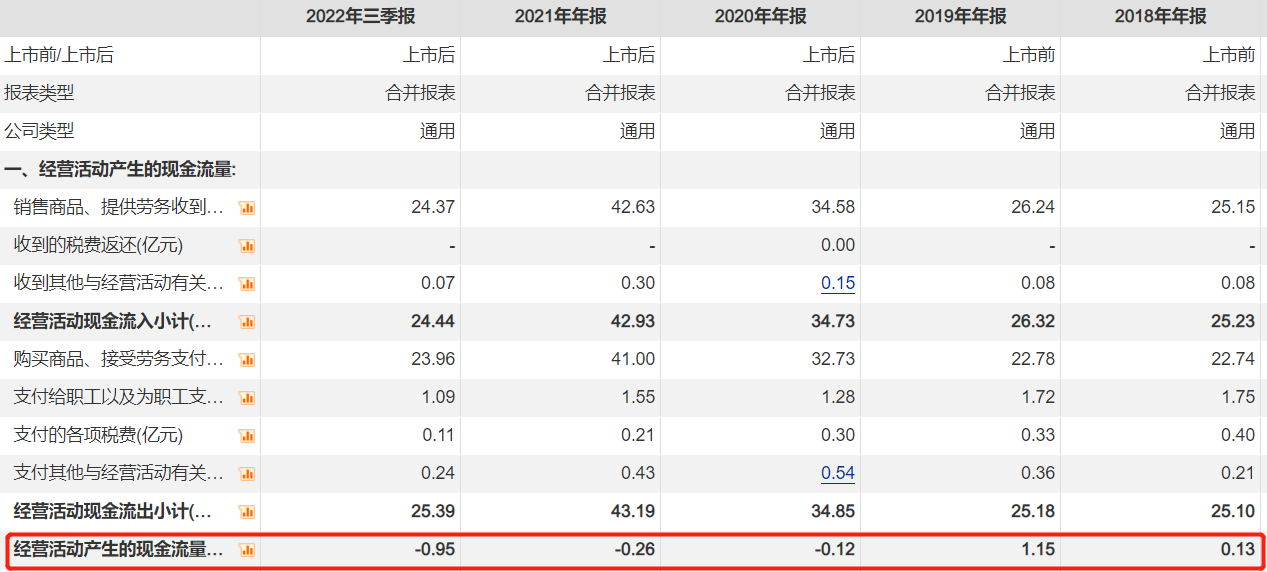Click the 1.15 net cash flow cell
This screenshot has height=572, width=1267.
coord(1038,549)
